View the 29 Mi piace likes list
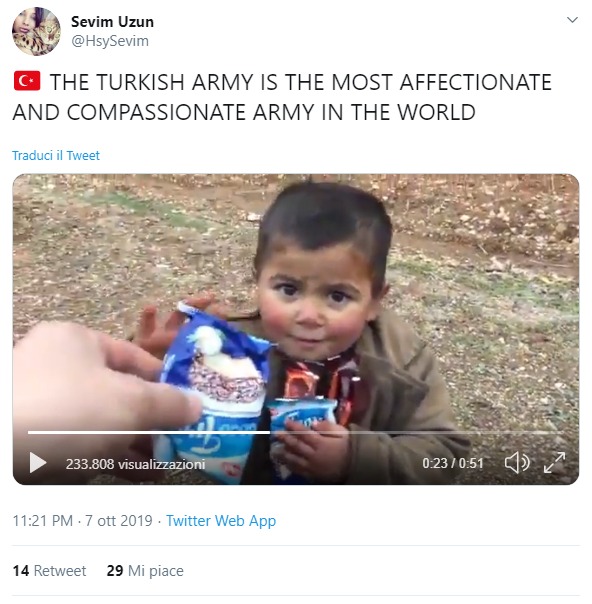The height and width of the screenshot is (604, 592). coord(145,570)
